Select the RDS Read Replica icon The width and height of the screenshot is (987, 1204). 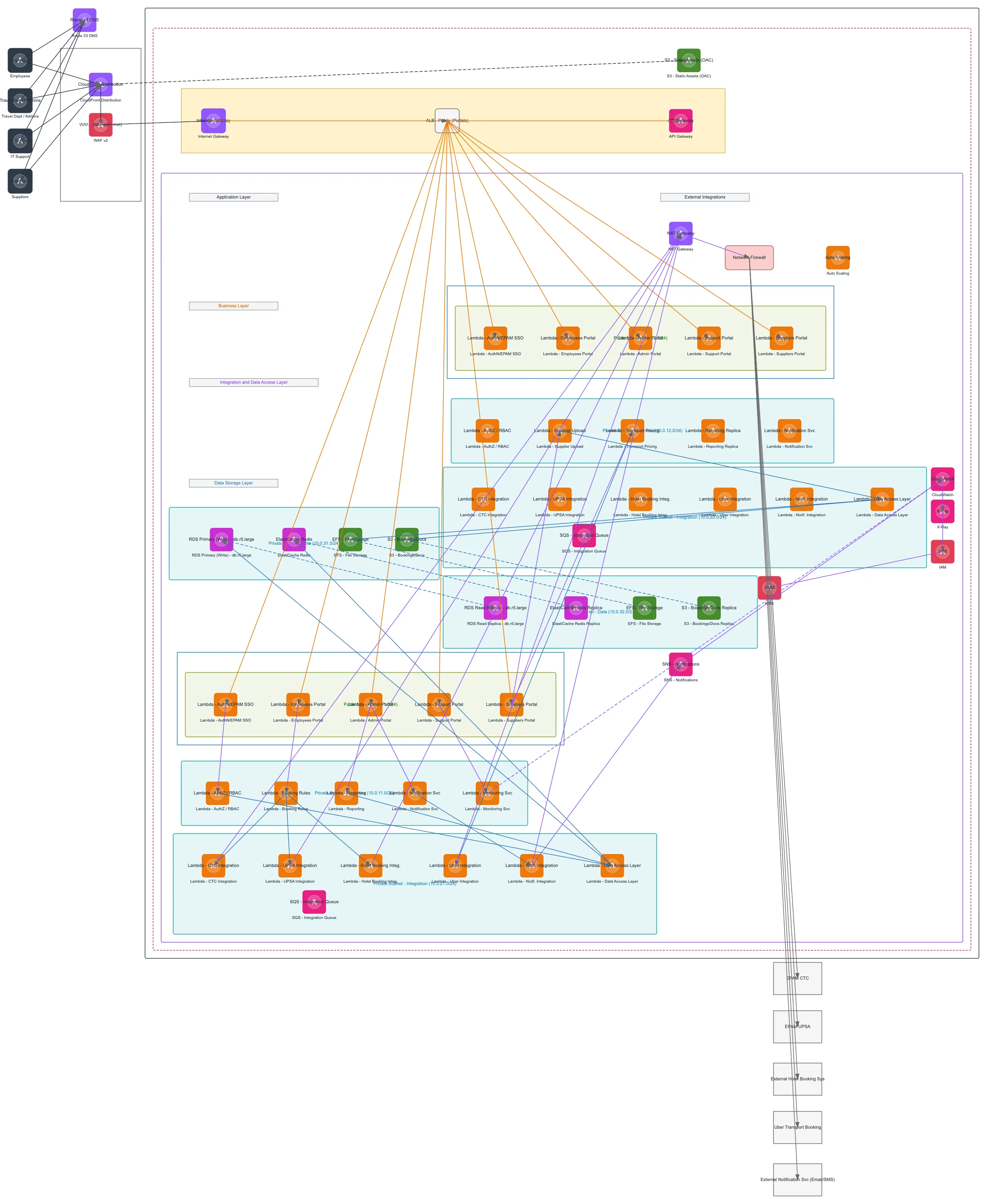pos(496,608)
